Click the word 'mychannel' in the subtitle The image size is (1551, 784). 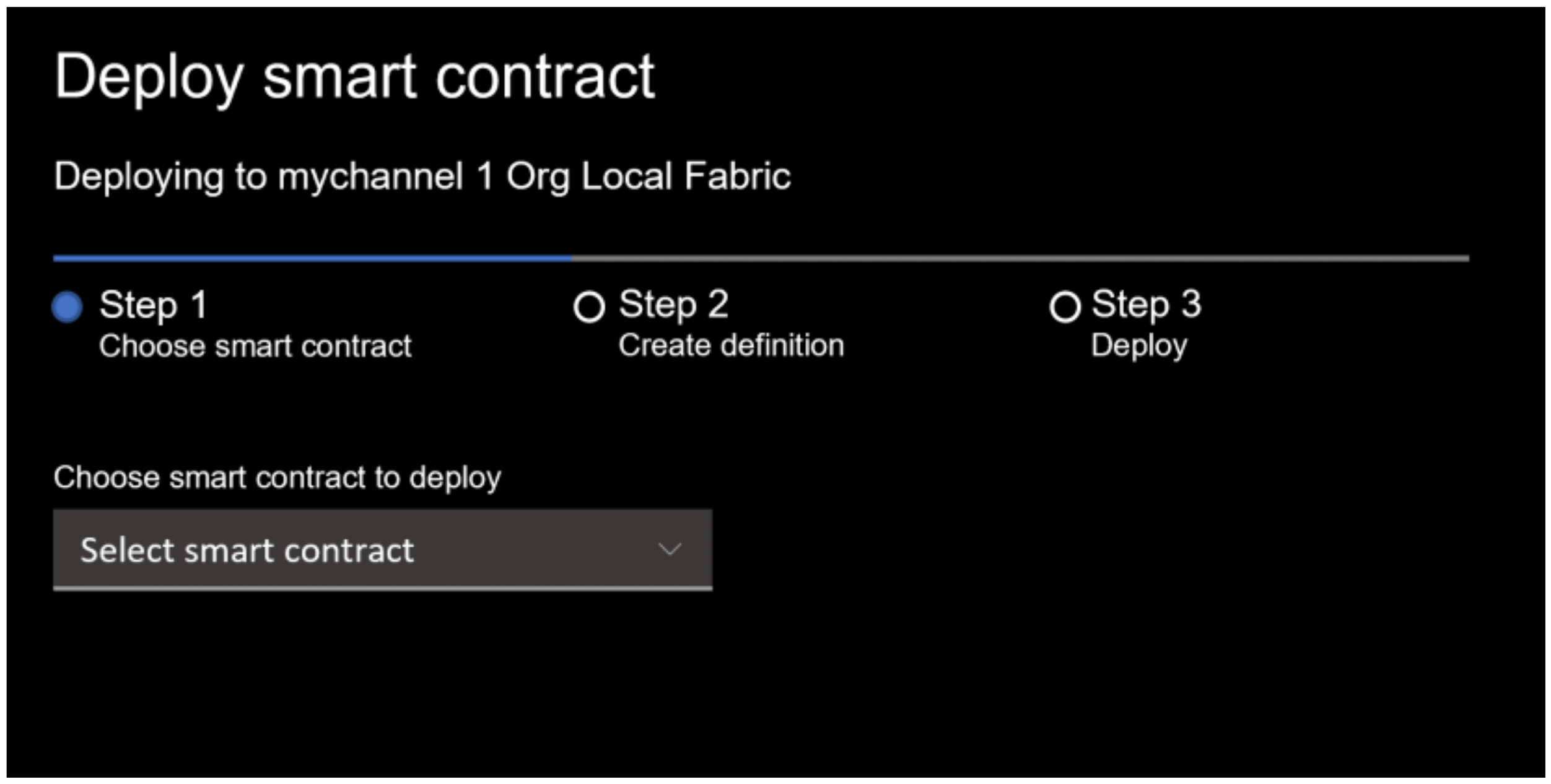[x=370, y=176]
